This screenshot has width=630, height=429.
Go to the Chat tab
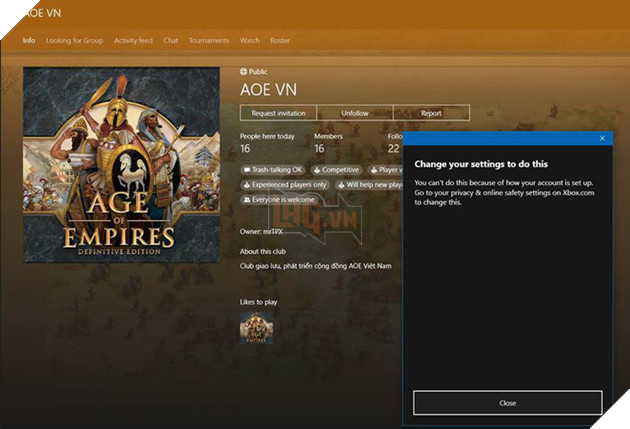point(171,41)
